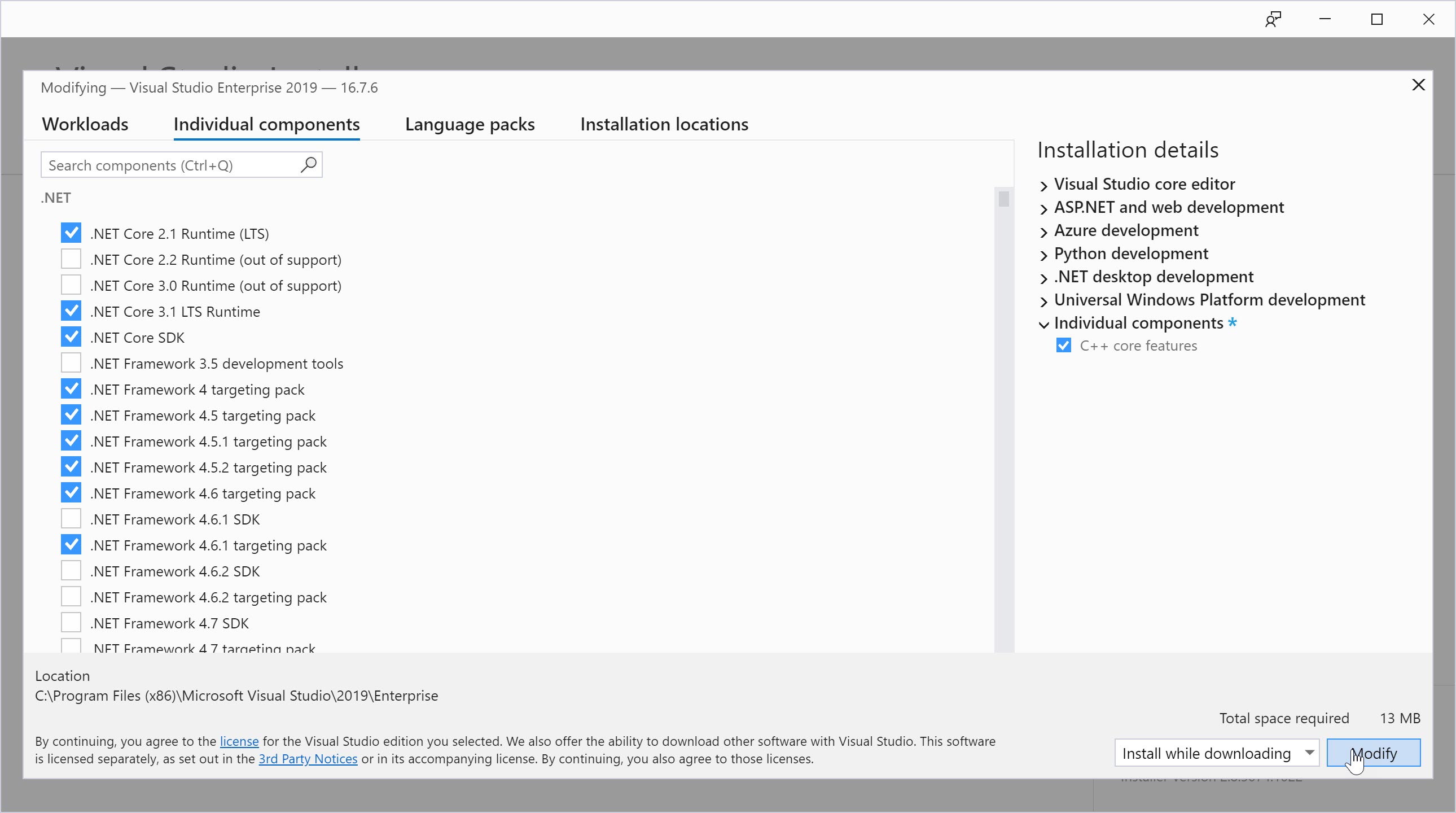Switch to the Workloads tab

(85, 123)
